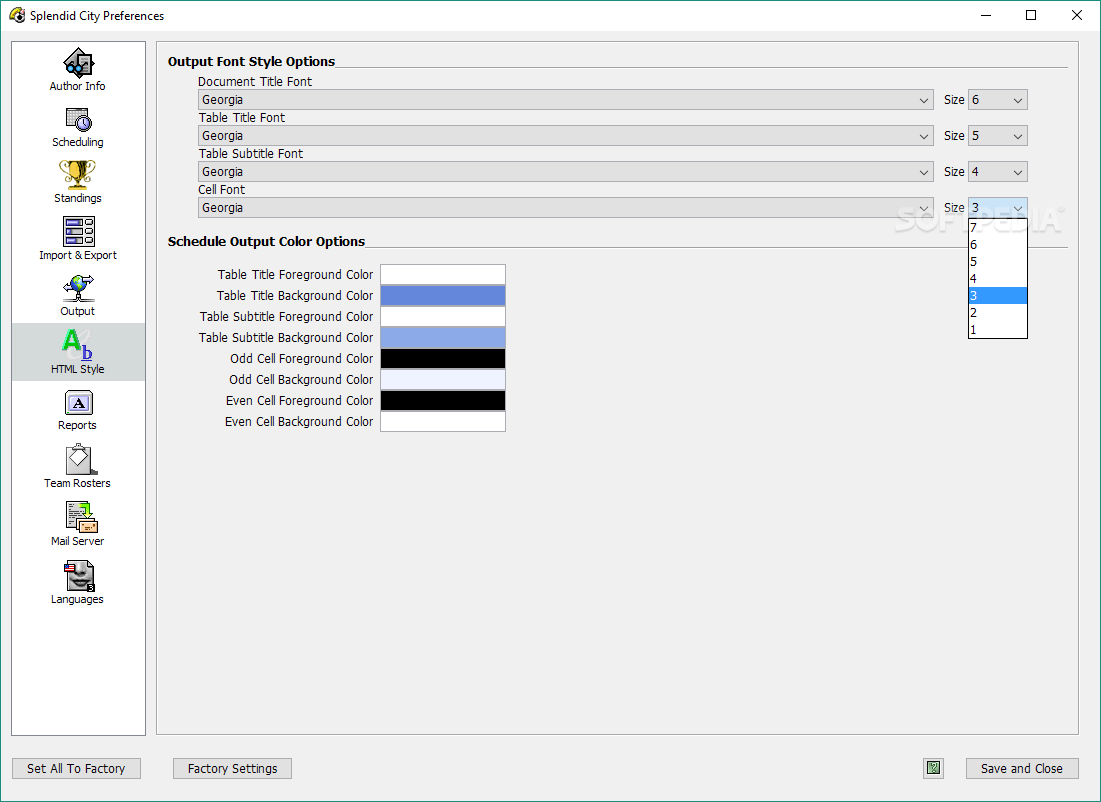Open the Team Rosters clipboard icon

pos(79,460)
